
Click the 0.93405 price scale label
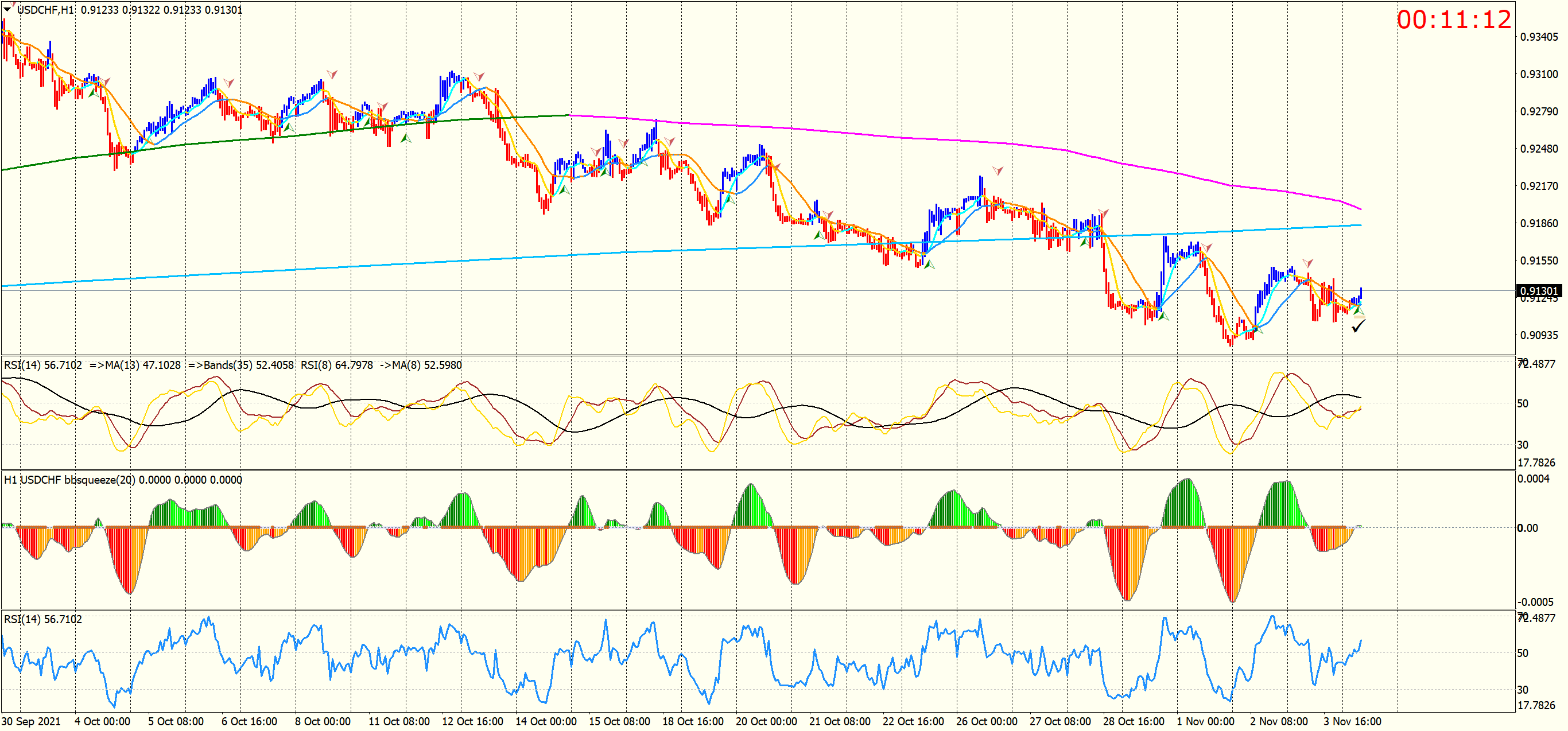tap(1539, 37)
